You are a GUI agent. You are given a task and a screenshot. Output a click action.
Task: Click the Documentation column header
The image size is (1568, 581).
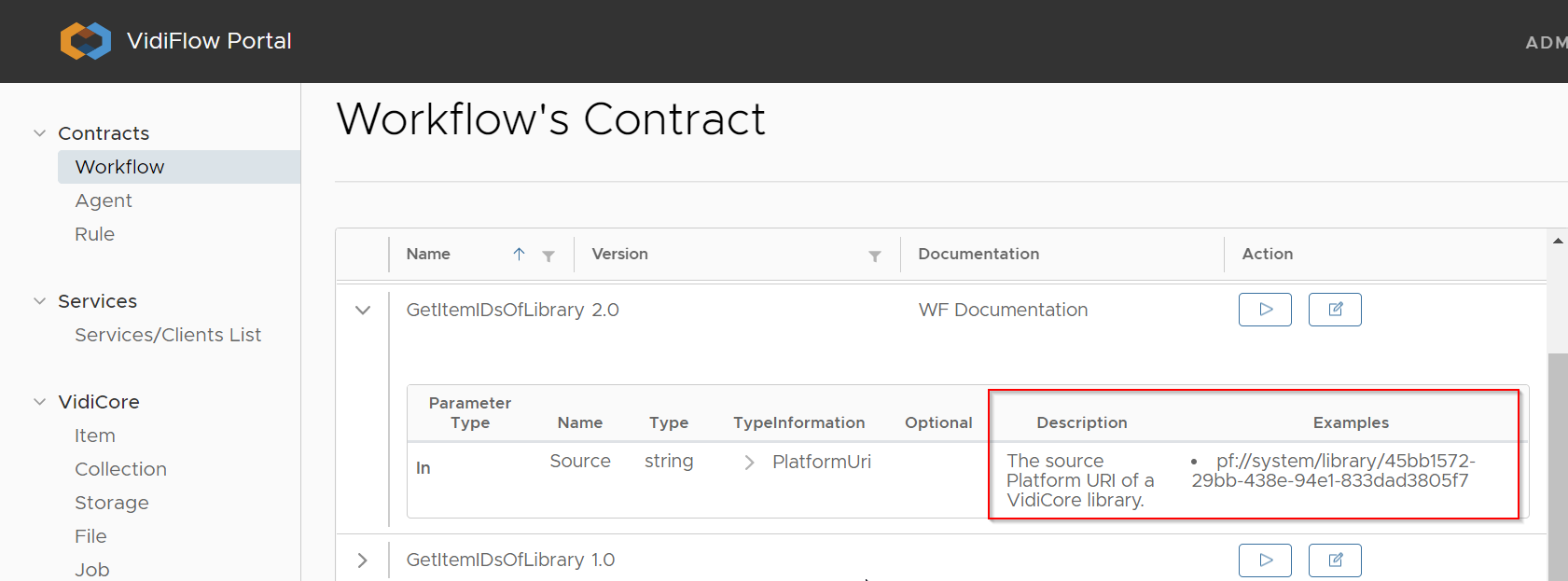click(x=978, y=254)
